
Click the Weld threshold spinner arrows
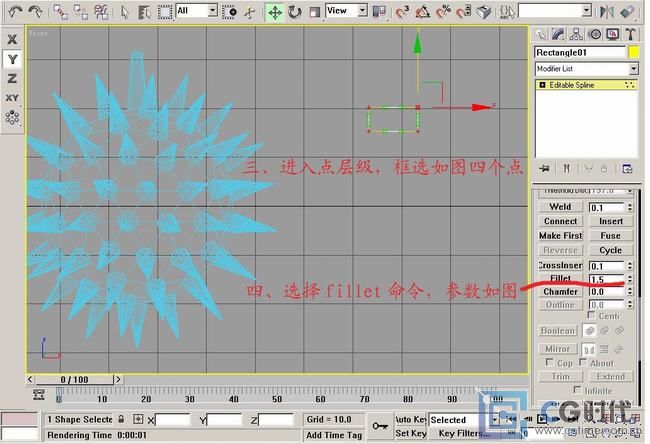point(630,207)
